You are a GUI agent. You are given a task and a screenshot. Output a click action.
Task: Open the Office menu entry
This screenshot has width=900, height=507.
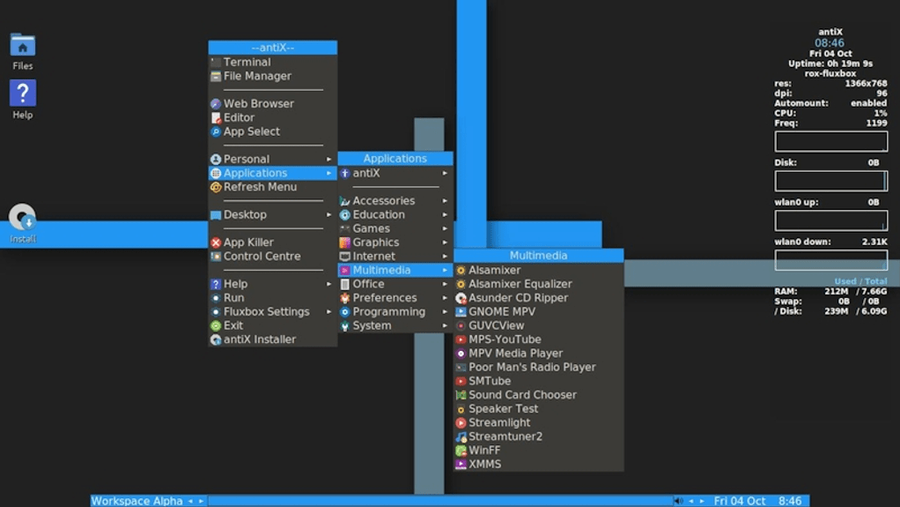(x=395, y=284)
